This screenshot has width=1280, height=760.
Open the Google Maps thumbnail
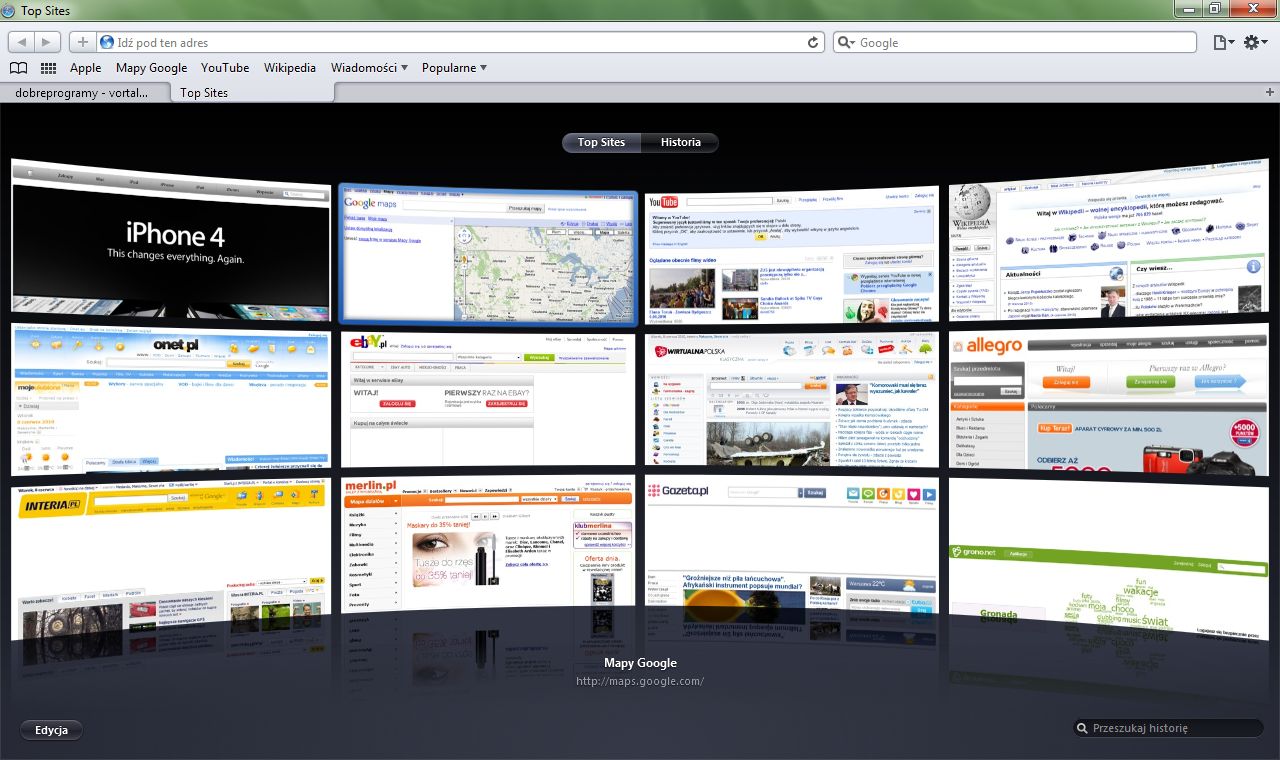[488, 254]
